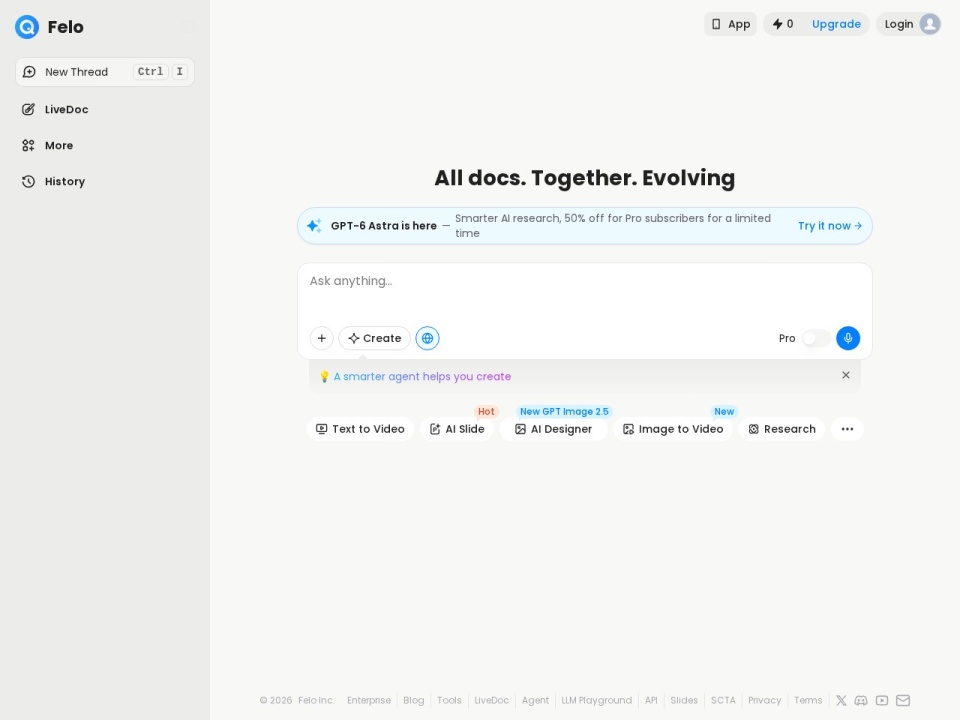Click the email envelope icon

pyautogui.click(x=903, y=700)
